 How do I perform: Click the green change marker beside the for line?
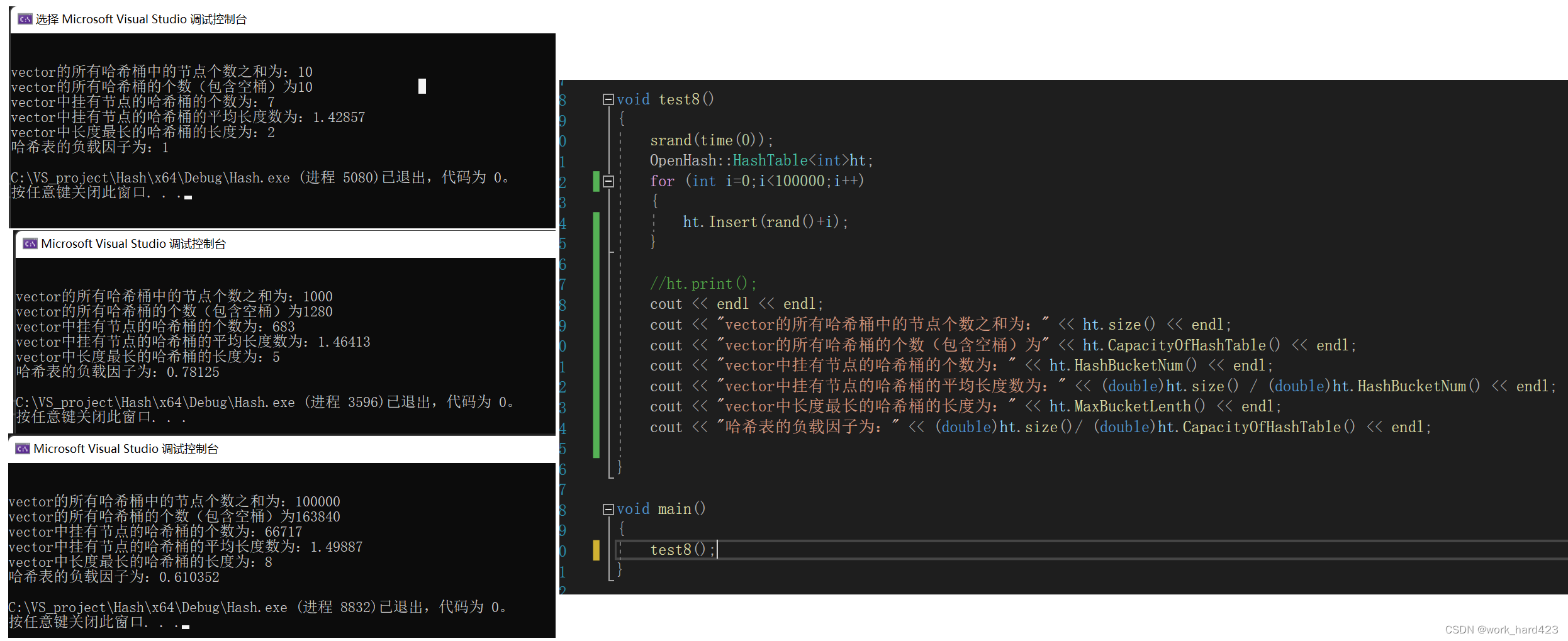tap(596, 181)
